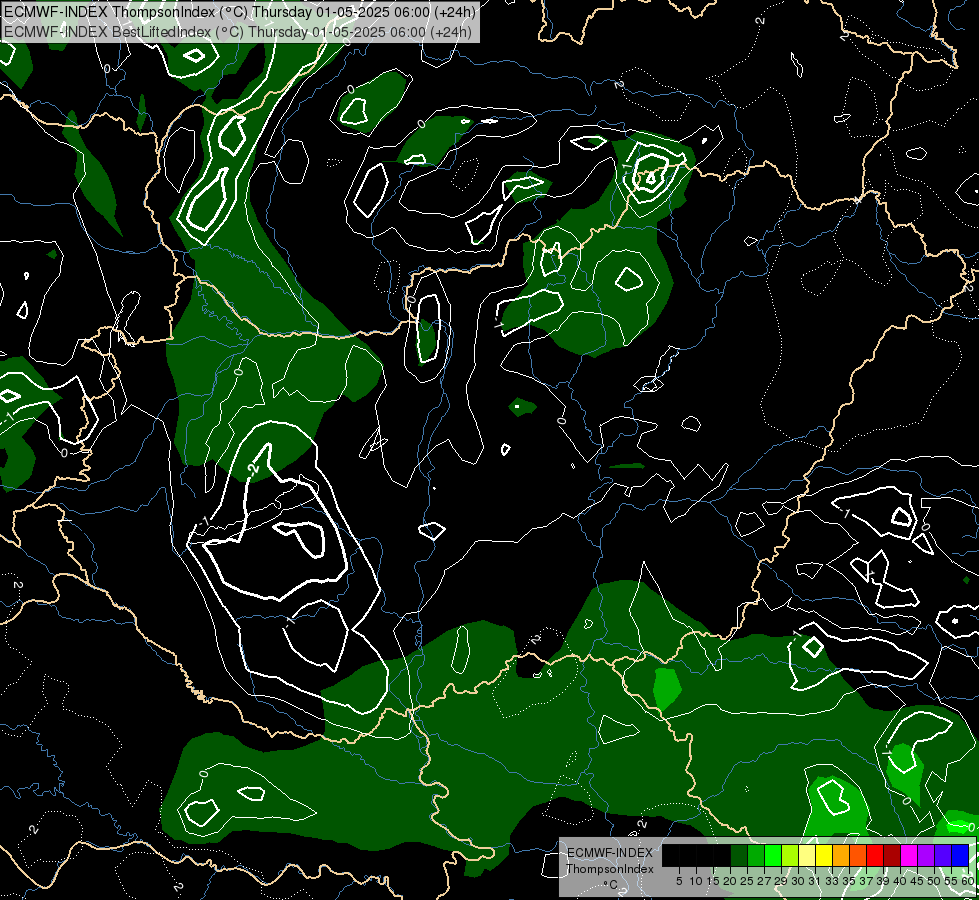The width and height of the screenshot is (979, 900).
Task: Click the ECMWF-INDEX label in the legend
Action: [x=610, y=853]
